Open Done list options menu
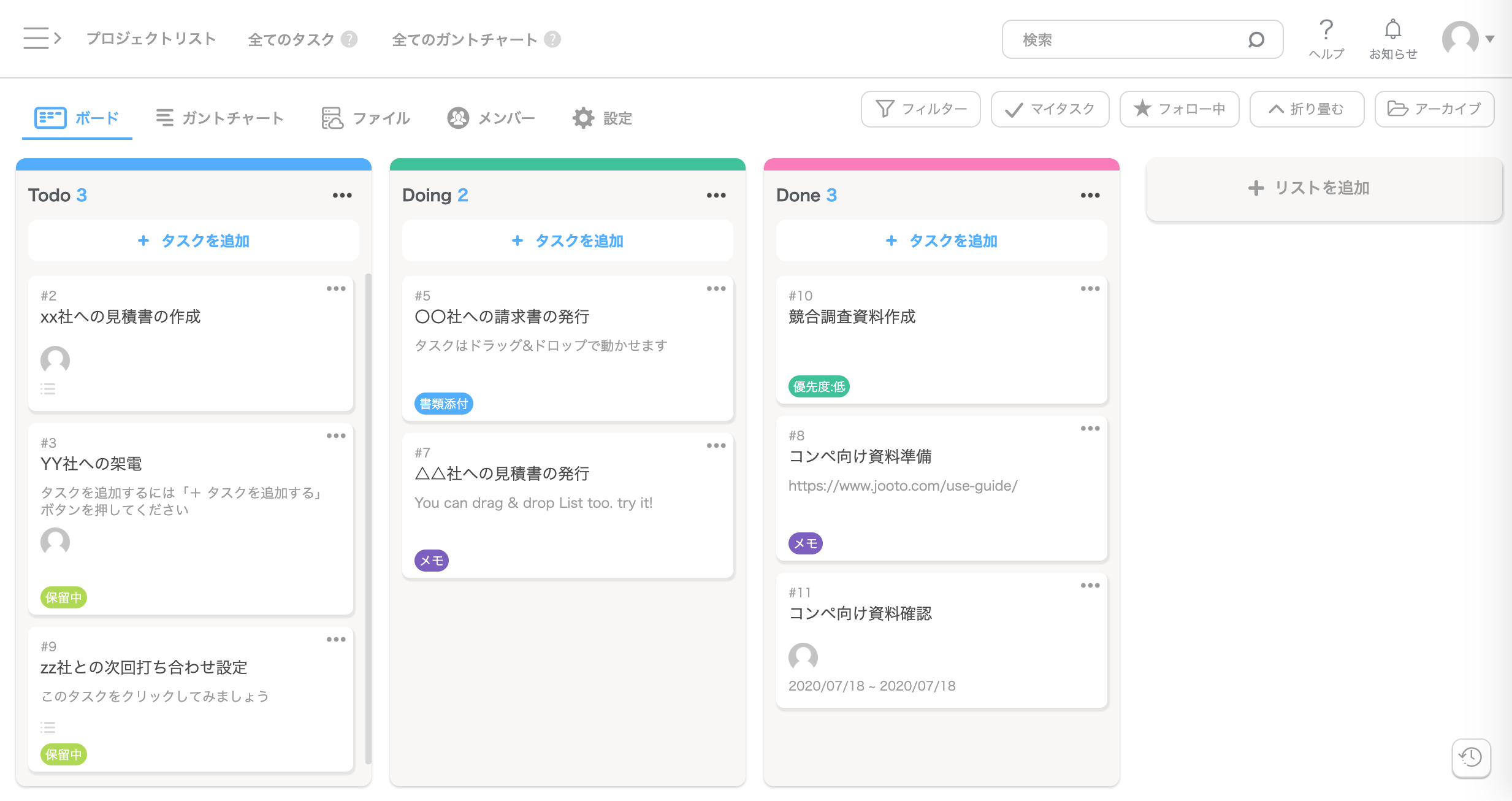Viewport: 1512px width, 801px height. point(1090,195)
